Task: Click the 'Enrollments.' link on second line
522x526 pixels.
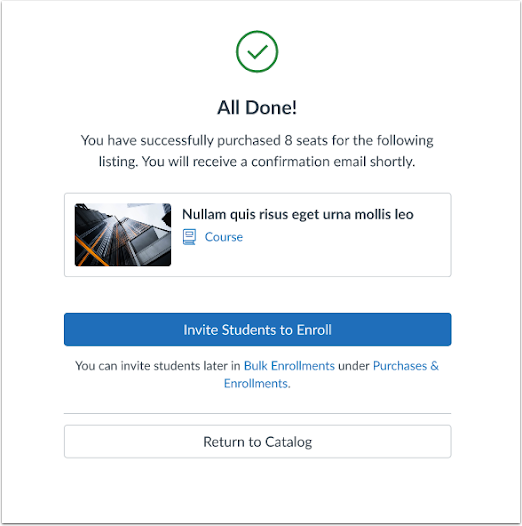Action: pyautogui.click(x=257, y=383)
